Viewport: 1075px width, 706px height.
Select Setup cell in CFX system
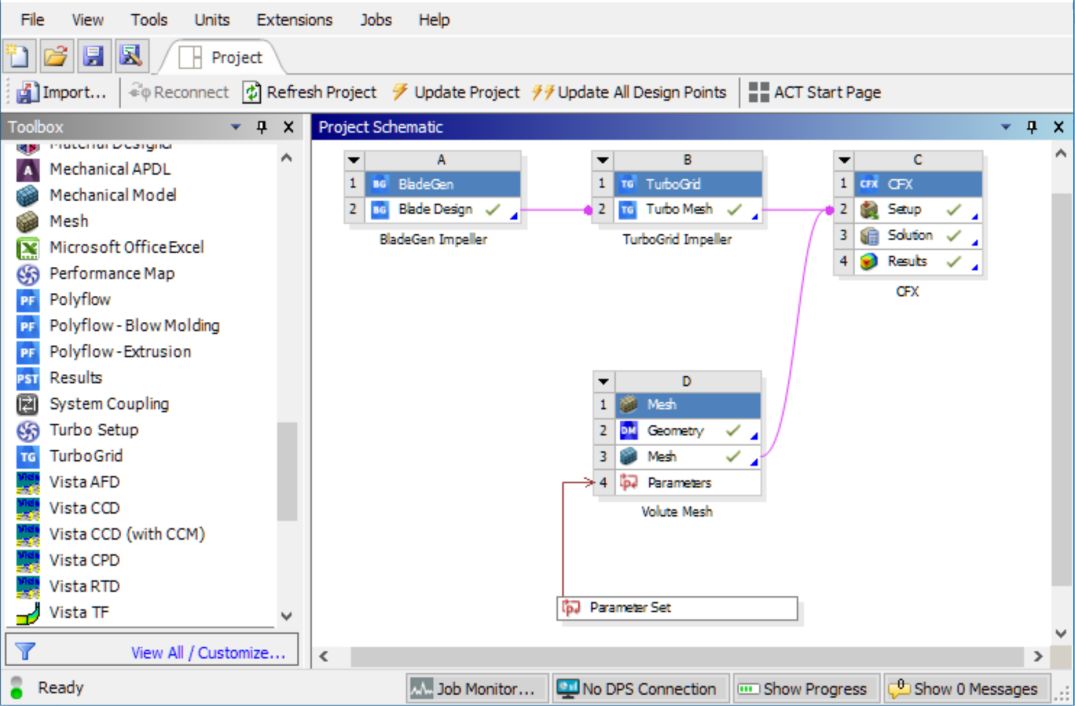(x=918, y=210)
